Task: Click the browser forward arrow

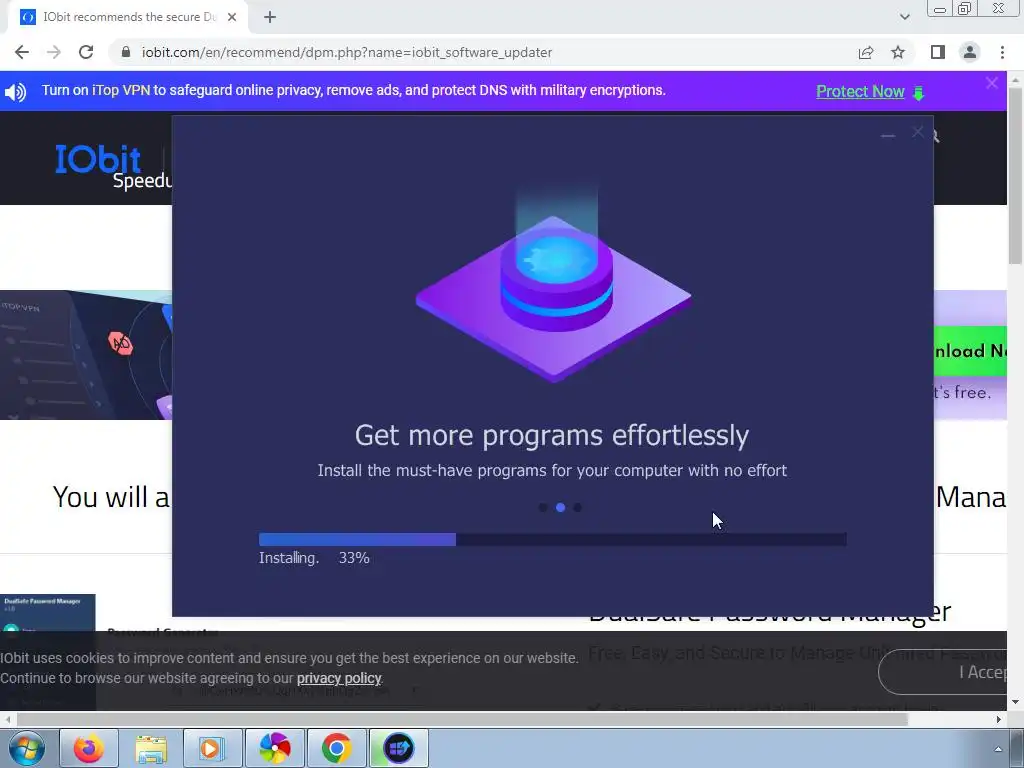Action: pyautogui.click(x=54, y=52)
